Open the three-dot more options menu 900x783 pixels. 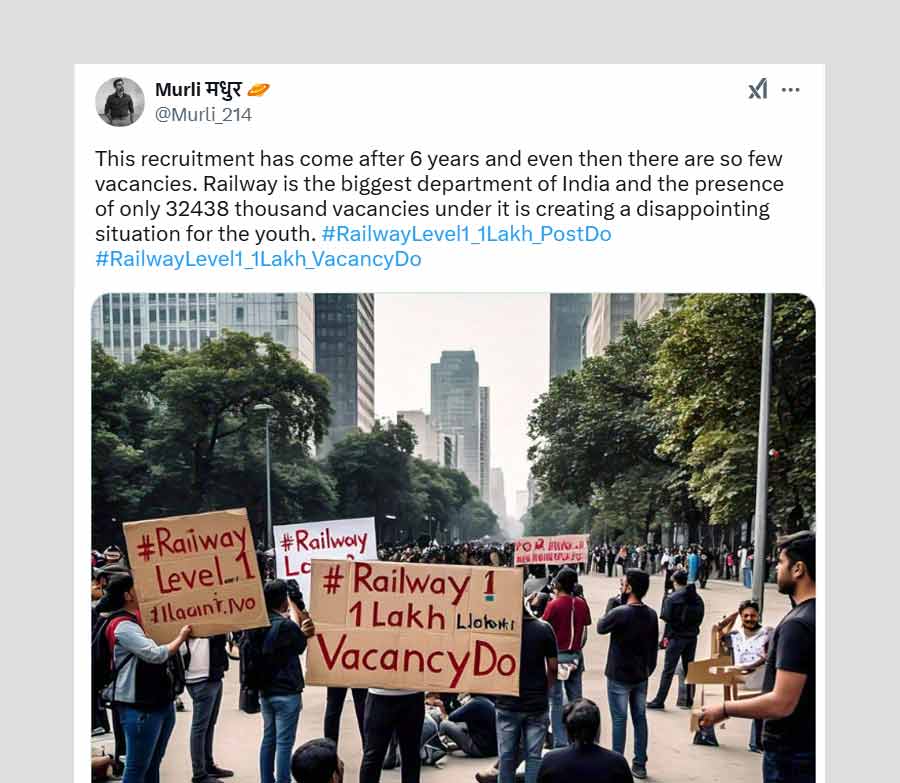791,90
